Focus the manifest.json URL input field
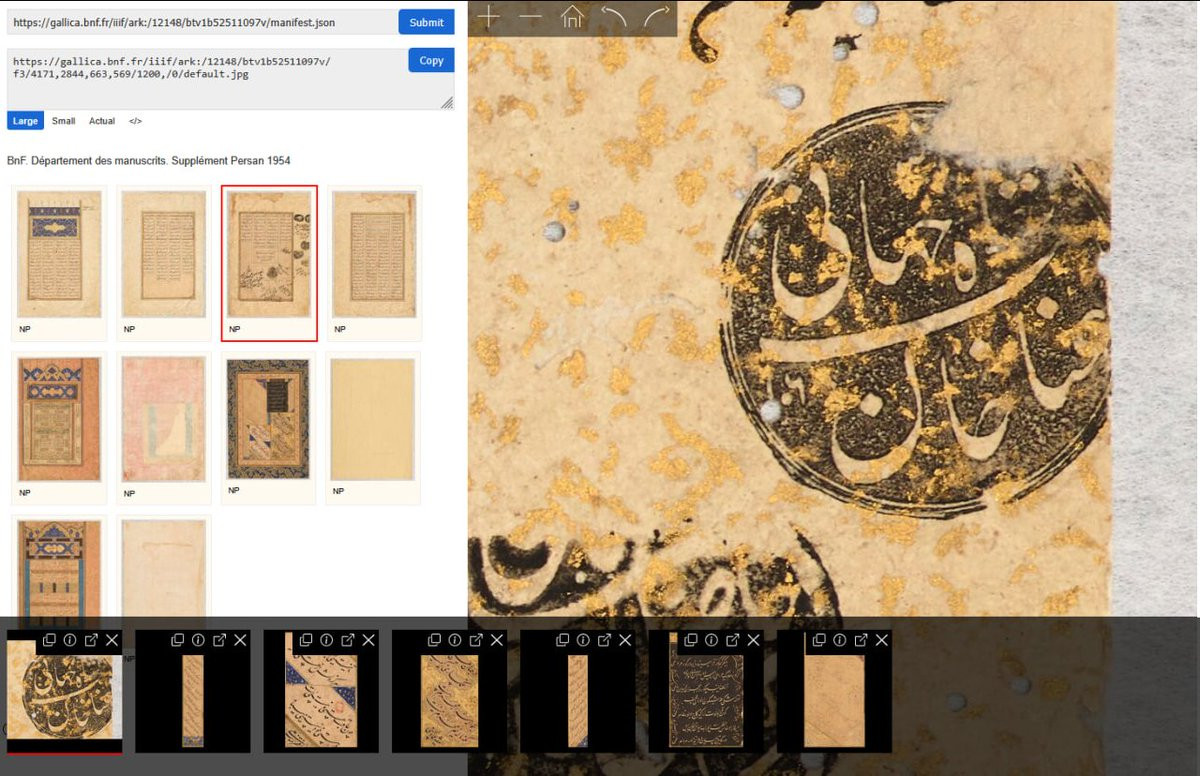 coord(201,22)
